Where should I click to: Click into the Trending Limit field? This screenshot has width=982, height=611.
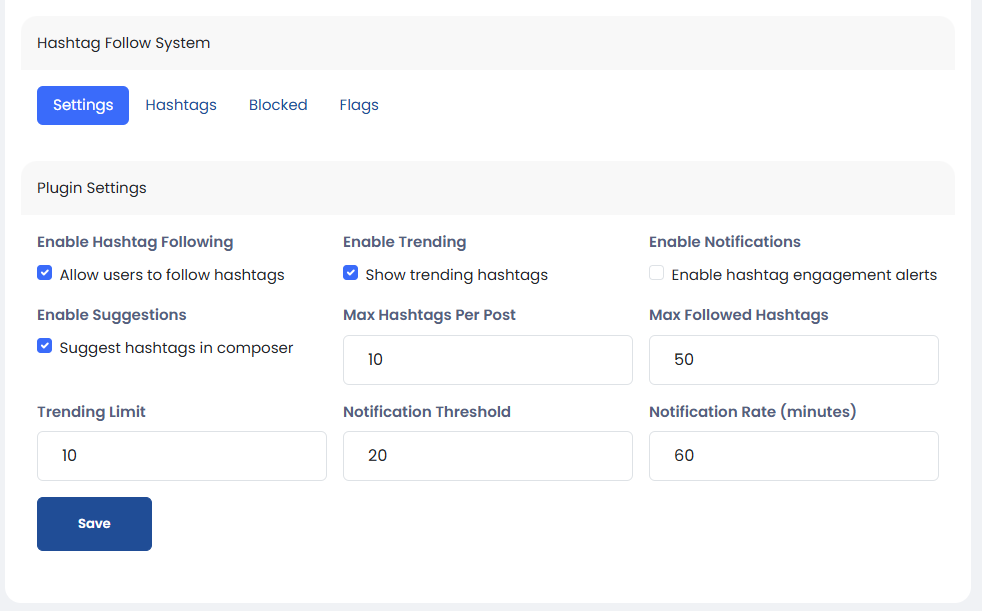181,456
